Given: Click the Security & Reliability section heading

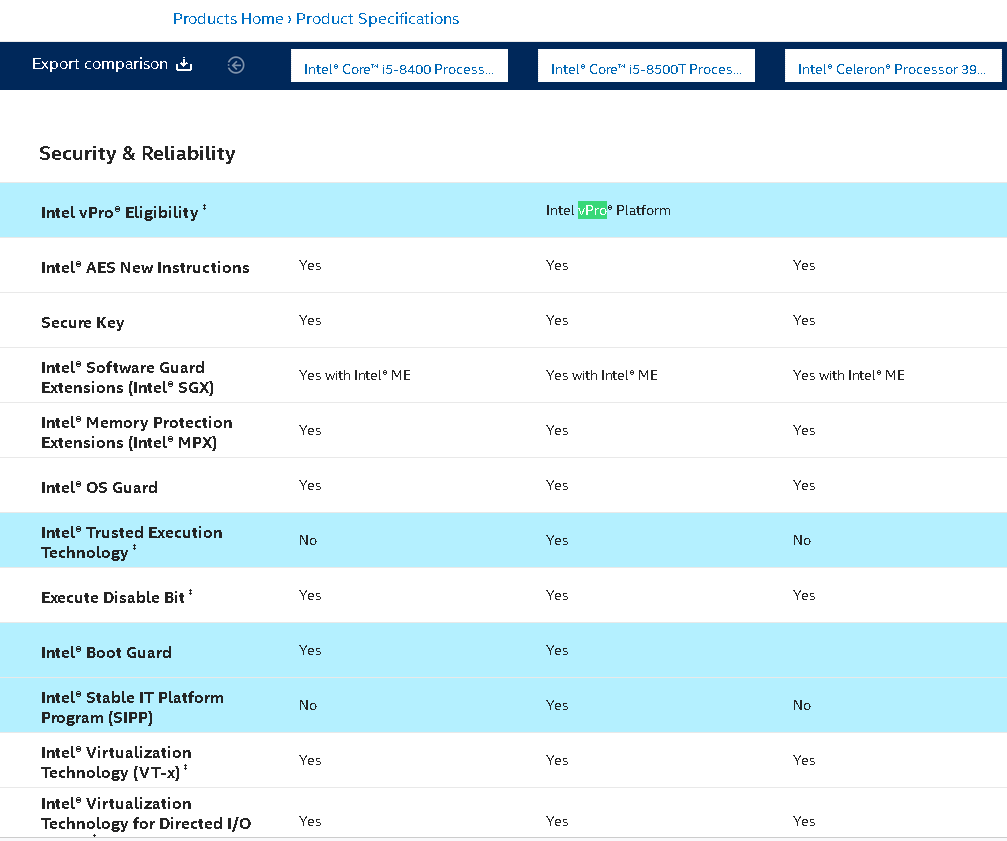Looking at the screenshot, I should (x=137, y=153).
